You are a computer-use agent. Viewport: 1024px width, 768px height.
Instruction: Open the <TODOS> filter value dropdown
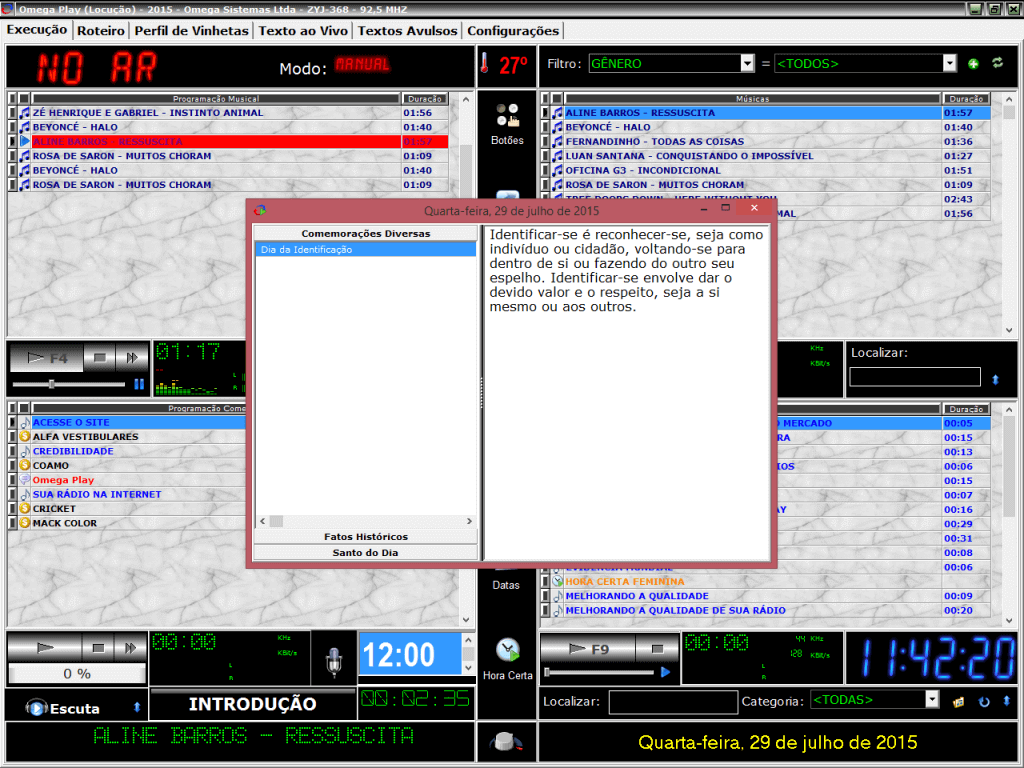tap(950, 63)
